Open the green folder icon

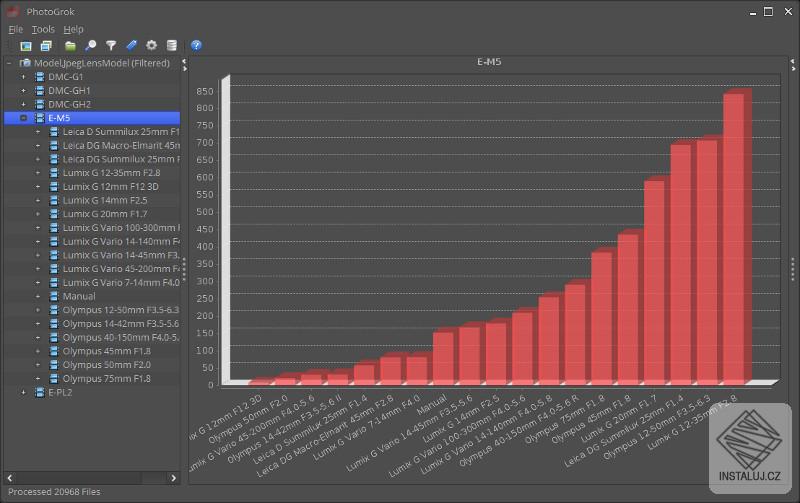70,46
